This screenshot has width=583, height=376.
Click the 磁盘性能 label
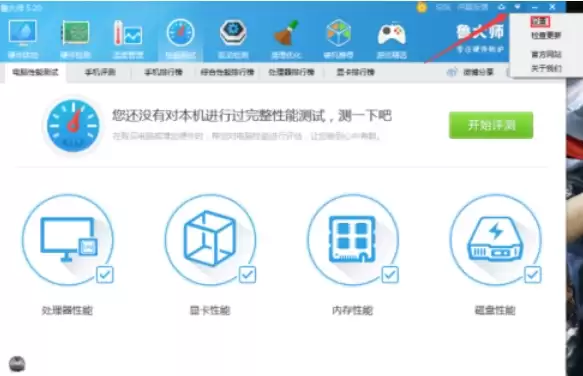(x=495, y=310)
